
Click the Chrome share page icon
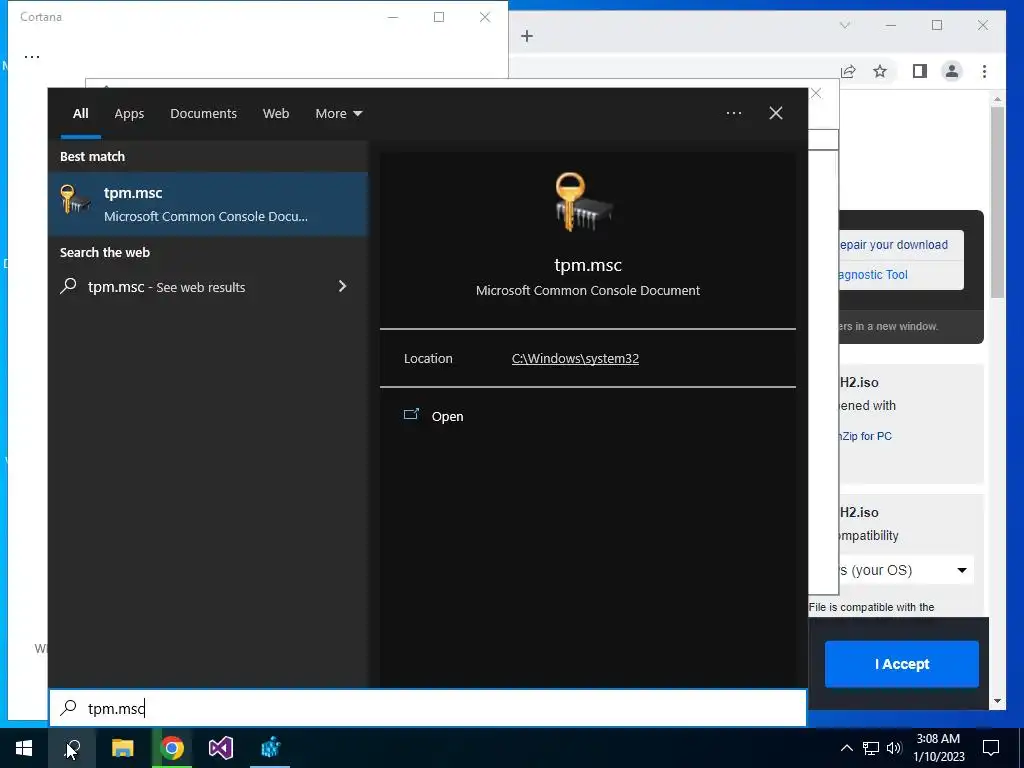848,71
